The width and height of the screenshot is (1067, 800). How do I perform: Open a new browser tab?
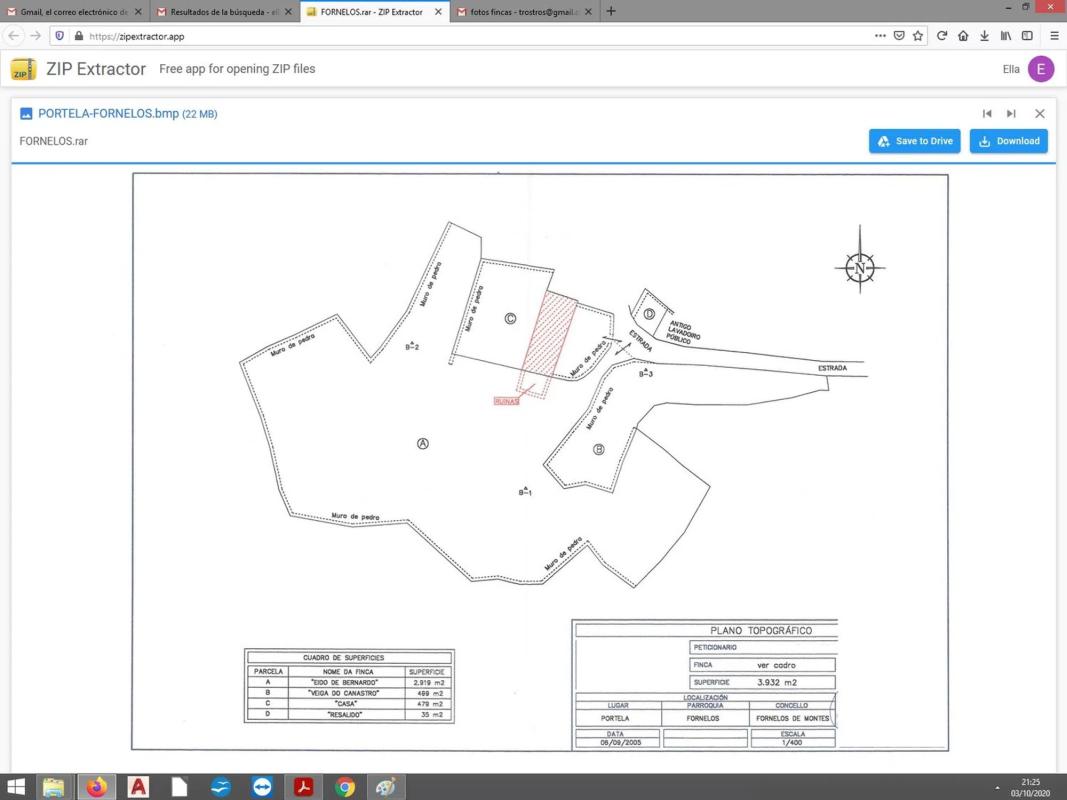pyautogui.click(x=611, y=12)
